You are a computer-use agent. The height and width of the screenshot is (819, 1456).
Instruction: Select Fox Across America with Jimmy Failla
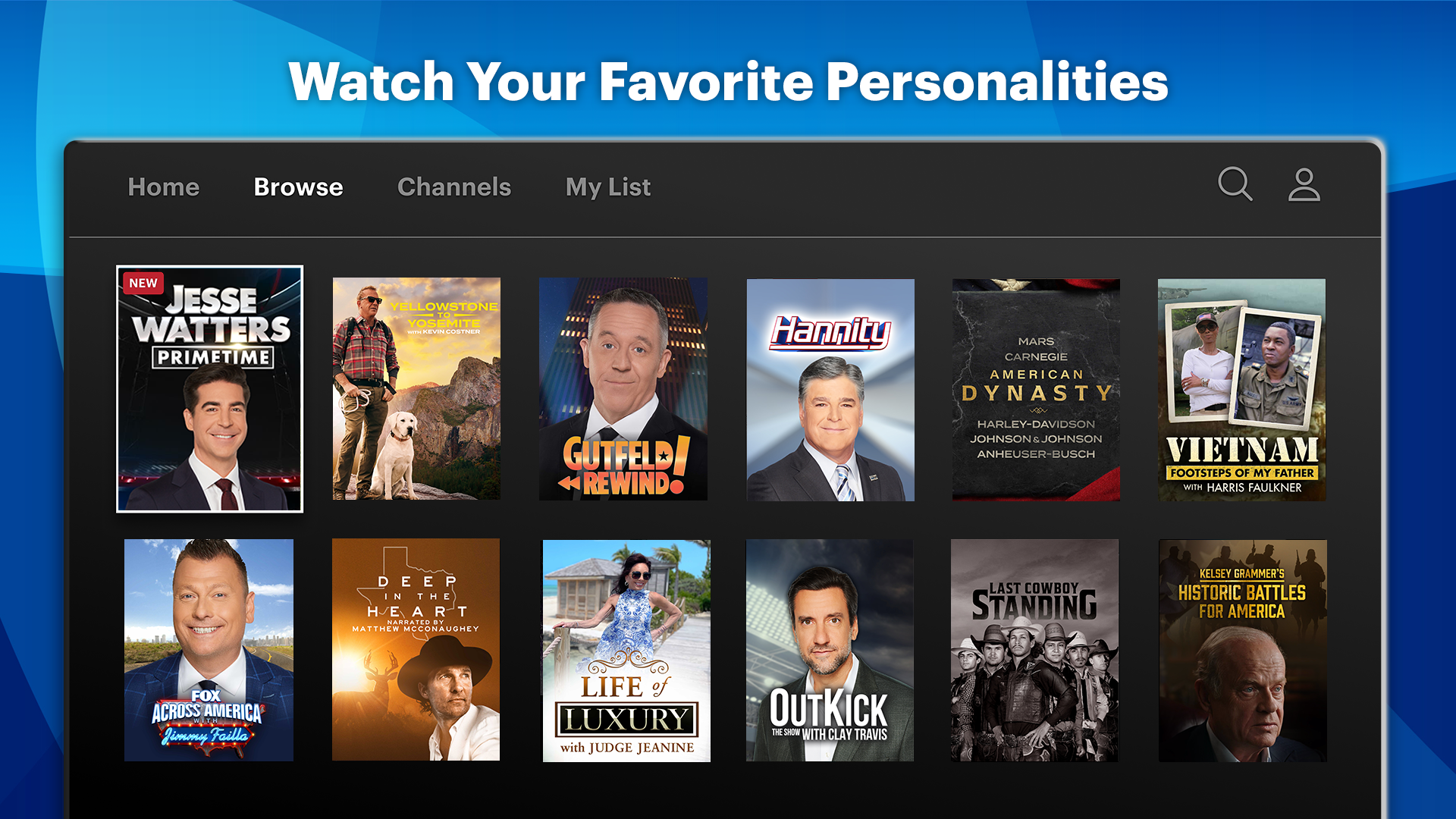[209, 650]
